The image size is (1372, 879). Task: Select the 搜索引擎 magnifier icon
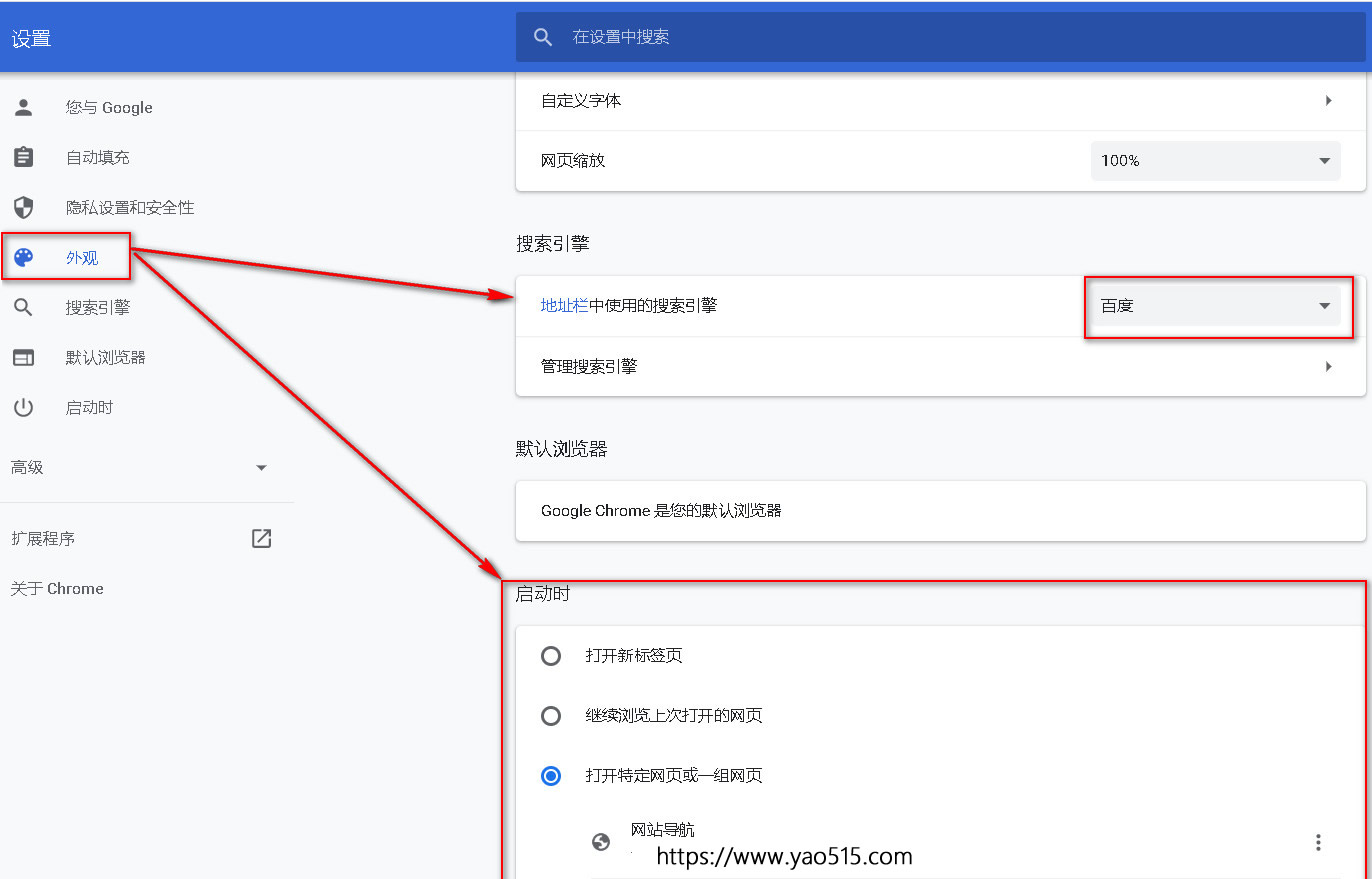[x=23, y=307]
